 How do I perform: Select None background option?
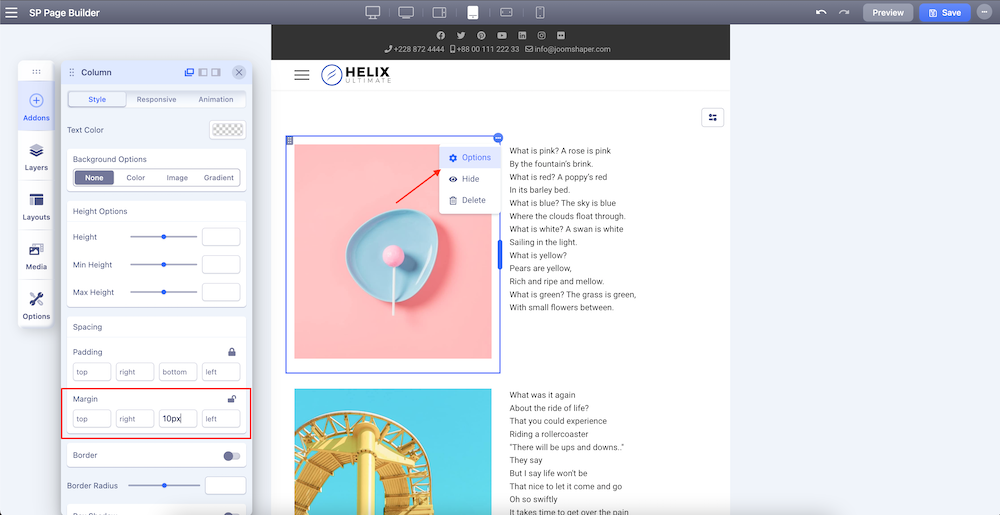[94, 178]
